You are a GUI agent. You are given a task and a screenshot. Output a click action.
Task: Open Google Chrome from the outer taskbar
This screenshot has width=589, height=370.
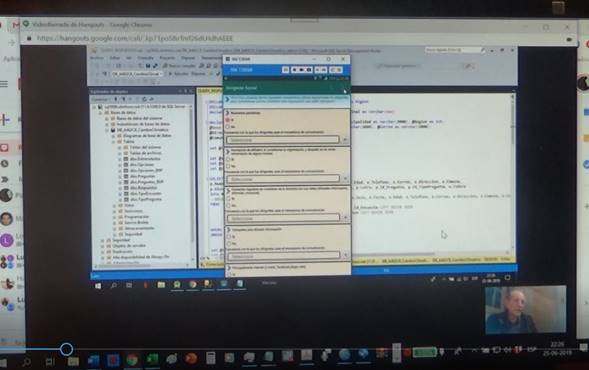(132, 359)
